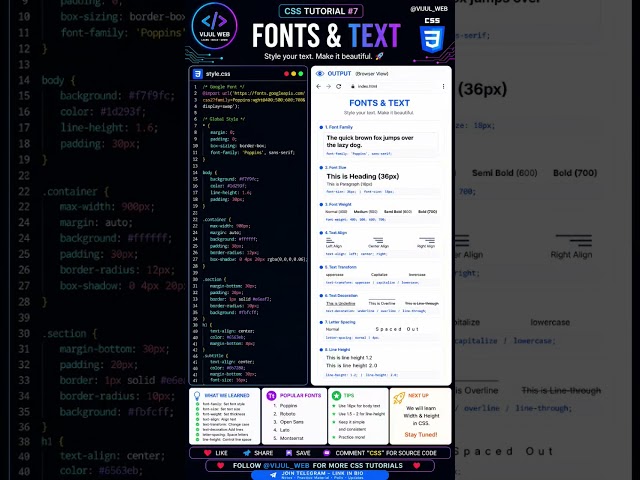Click 'Practice more!' in the Tips card
Screen dimensions: 640x480
pos(352,437)
